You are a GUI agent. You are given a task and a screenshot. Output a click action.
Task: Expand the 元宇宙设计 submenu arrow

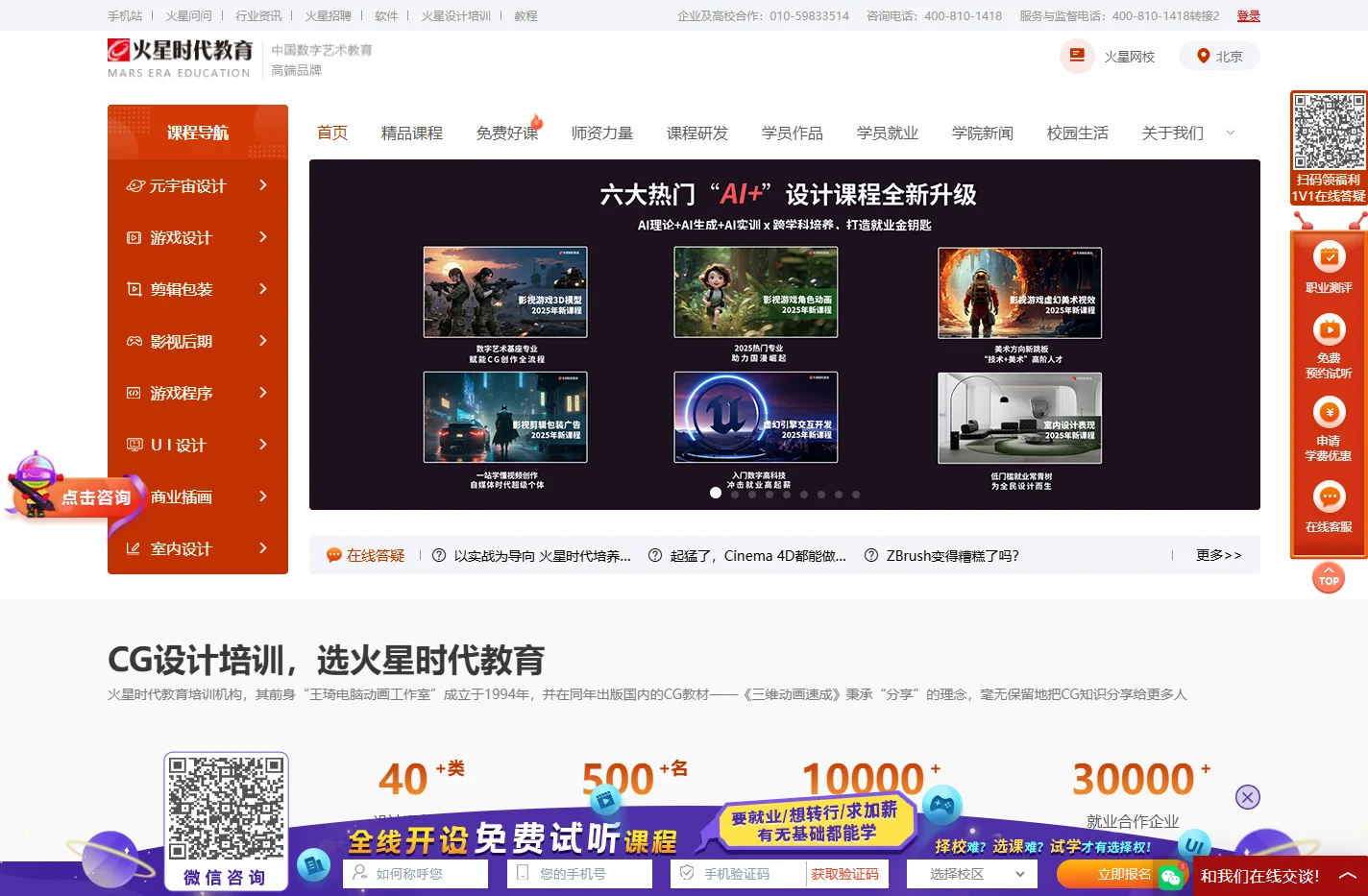pyautogui.click(x=263, y=185)
